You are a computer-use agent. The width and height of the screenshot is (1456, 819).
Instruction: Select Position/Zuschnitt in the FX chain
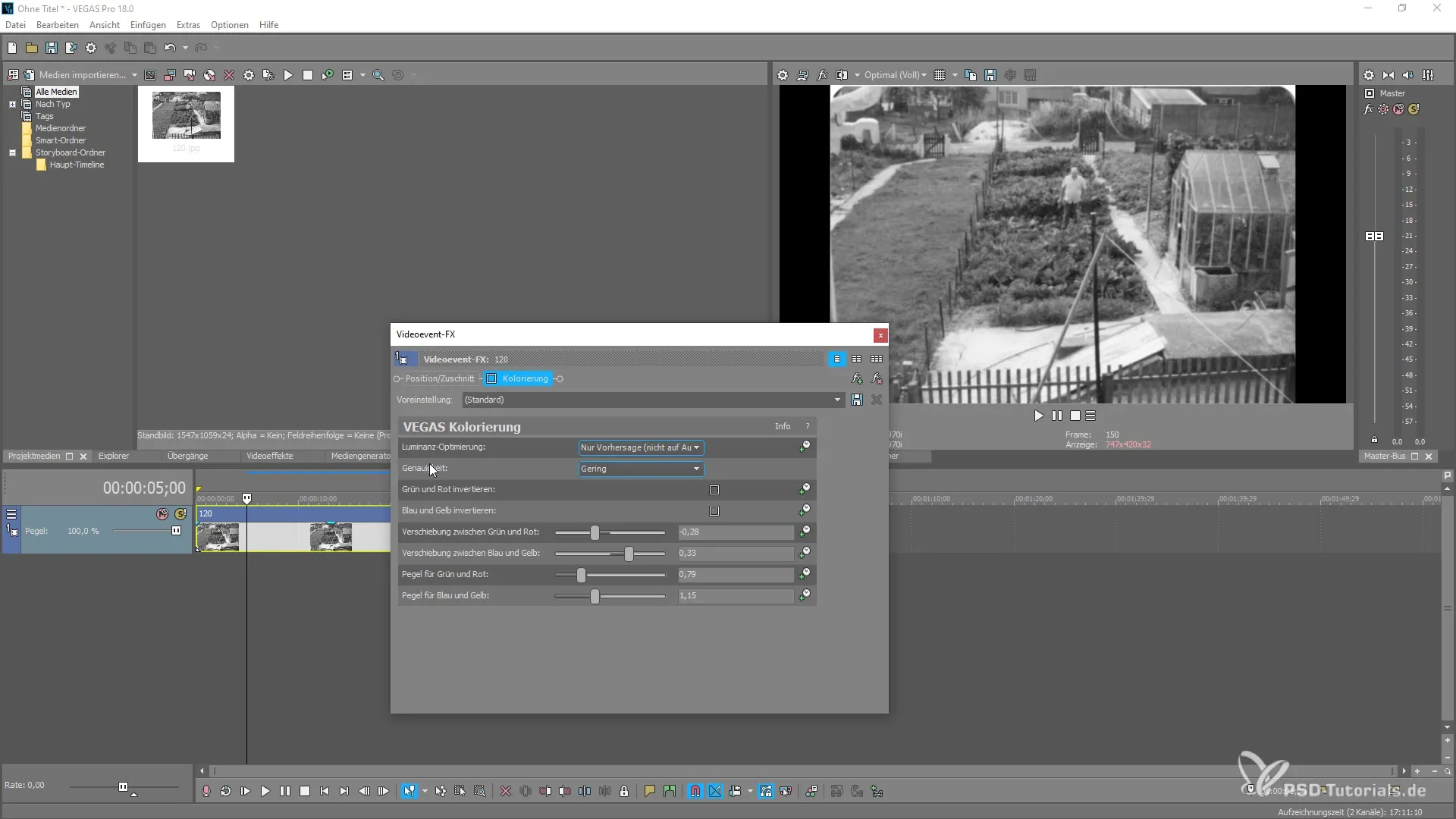[439, 378]
